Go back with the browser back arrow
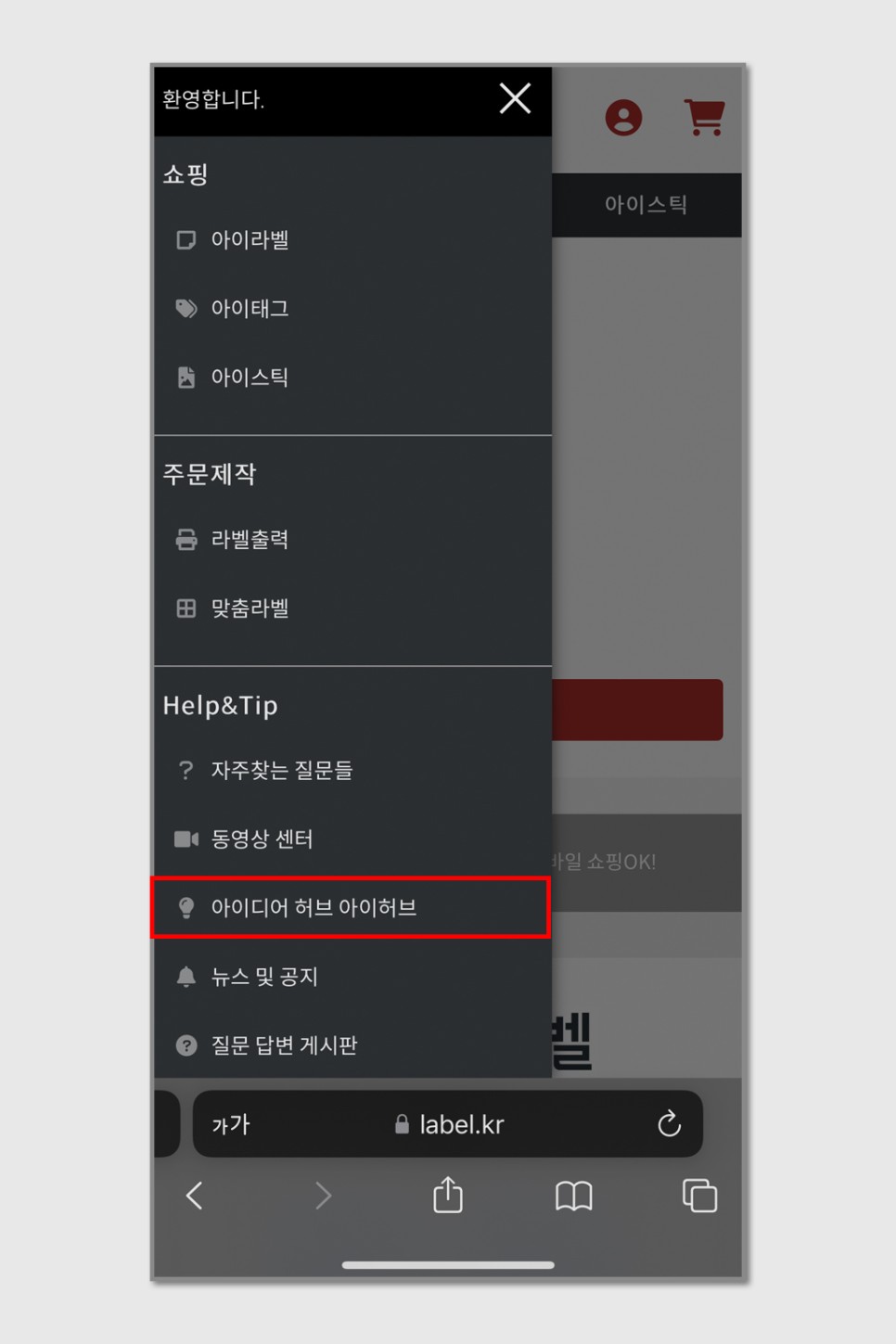Screen dimensions: 896x1344 (x=194, y=1196)
